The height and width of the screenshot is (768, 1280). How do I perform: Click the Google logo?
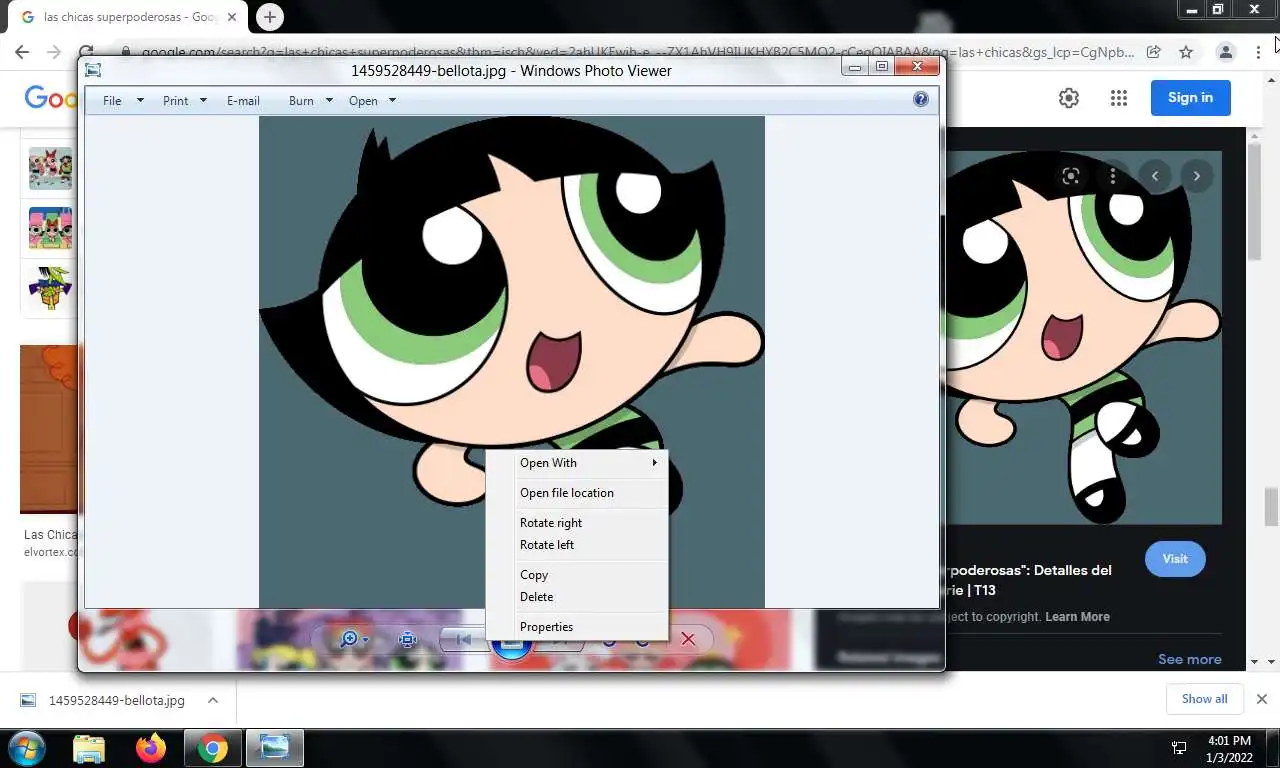pyautogui.click(x=51, y=97)
